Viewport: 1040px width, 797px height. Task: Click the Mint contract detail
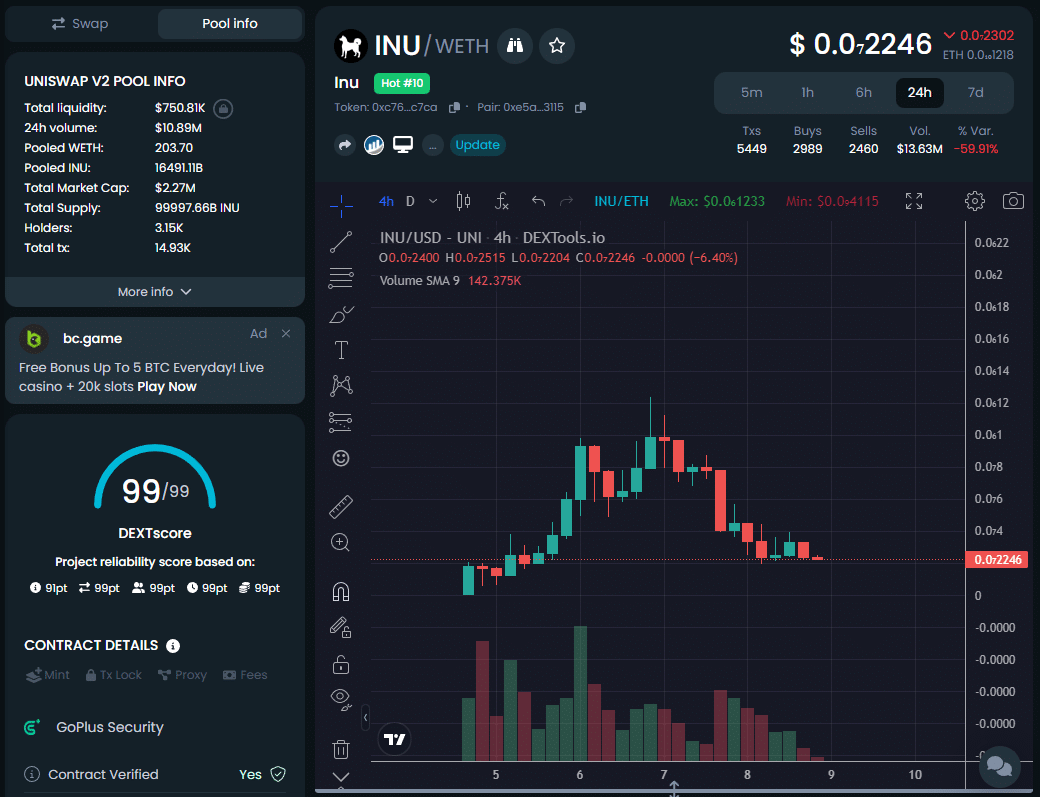coord(47,675)
